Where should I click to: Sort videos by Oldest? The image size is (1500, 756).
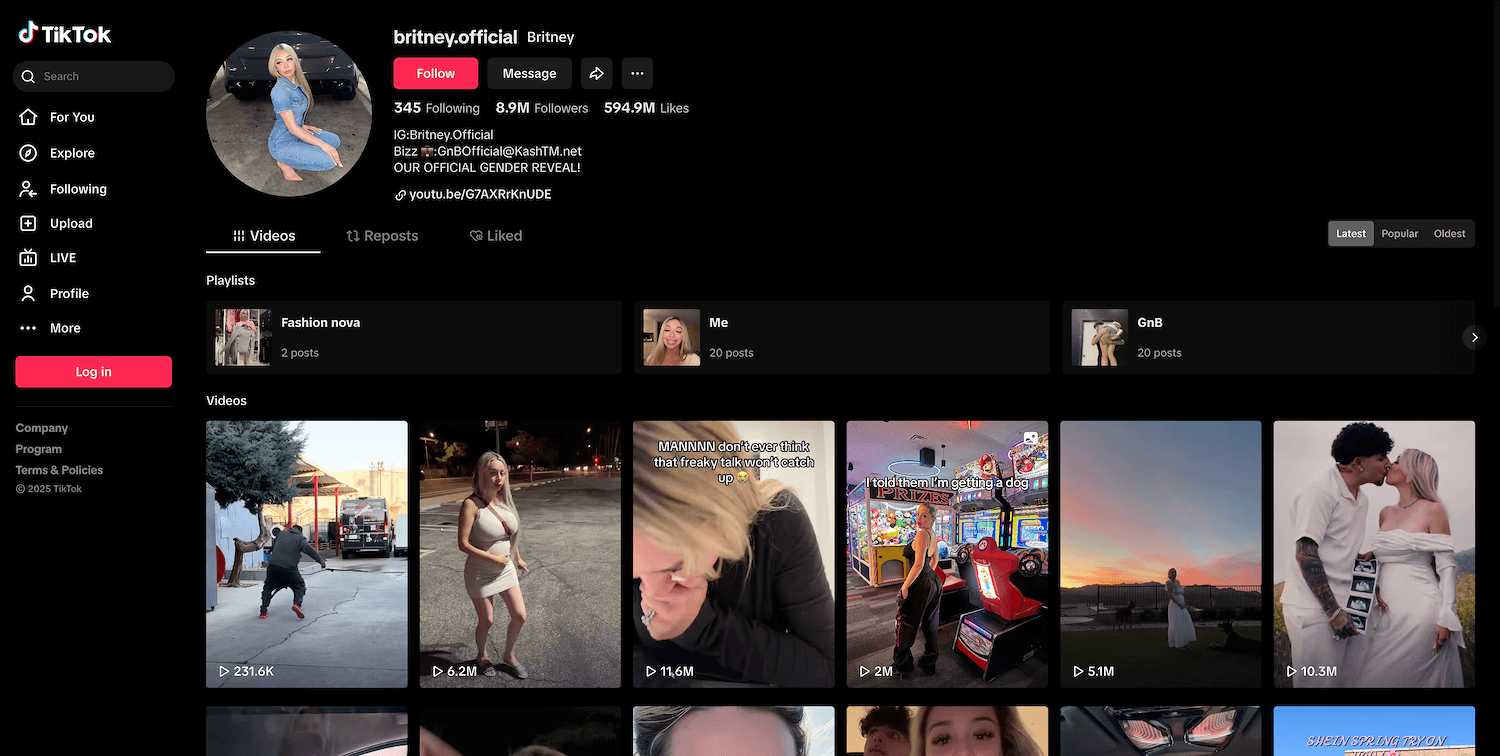click(x=1449, y=234)
